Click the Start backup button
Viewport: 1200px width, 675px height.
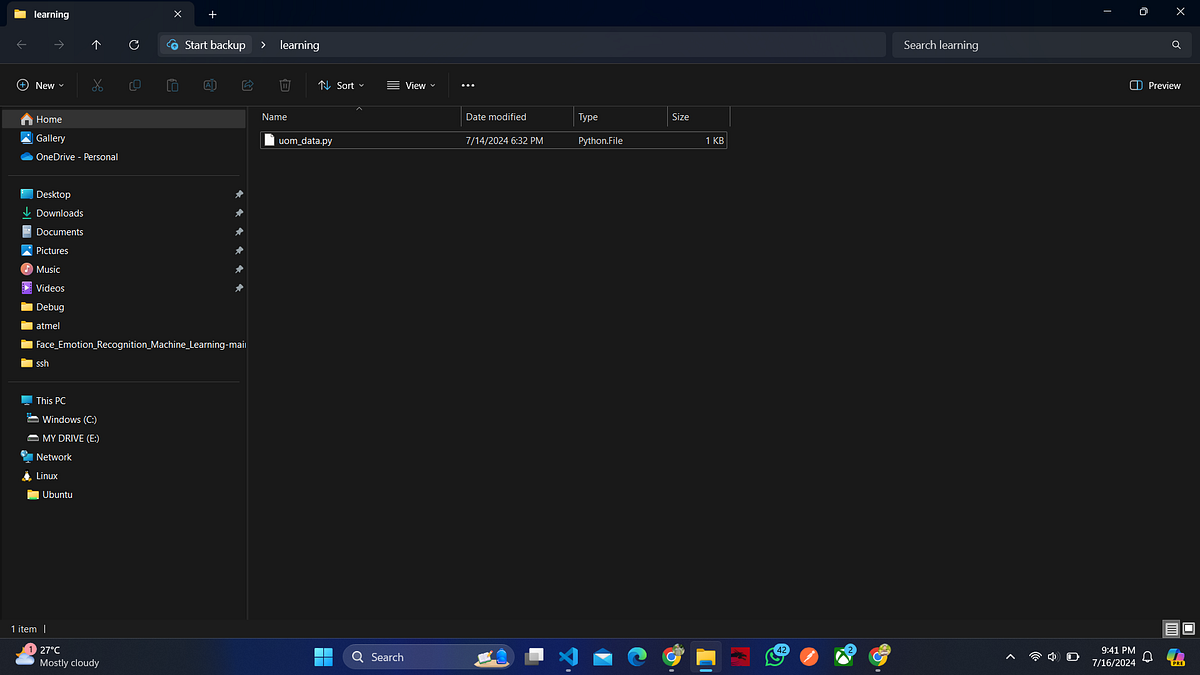coord(205,44)
